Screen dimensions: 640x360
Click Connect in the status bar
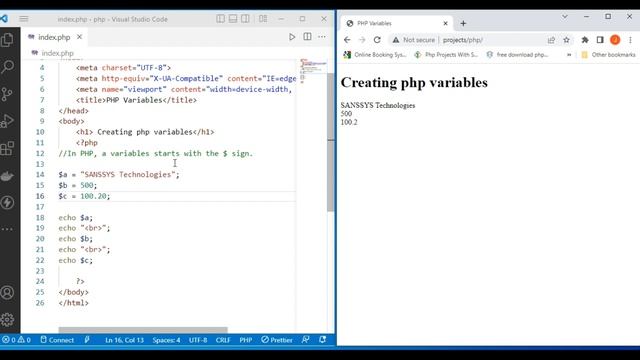pos(57,340)
